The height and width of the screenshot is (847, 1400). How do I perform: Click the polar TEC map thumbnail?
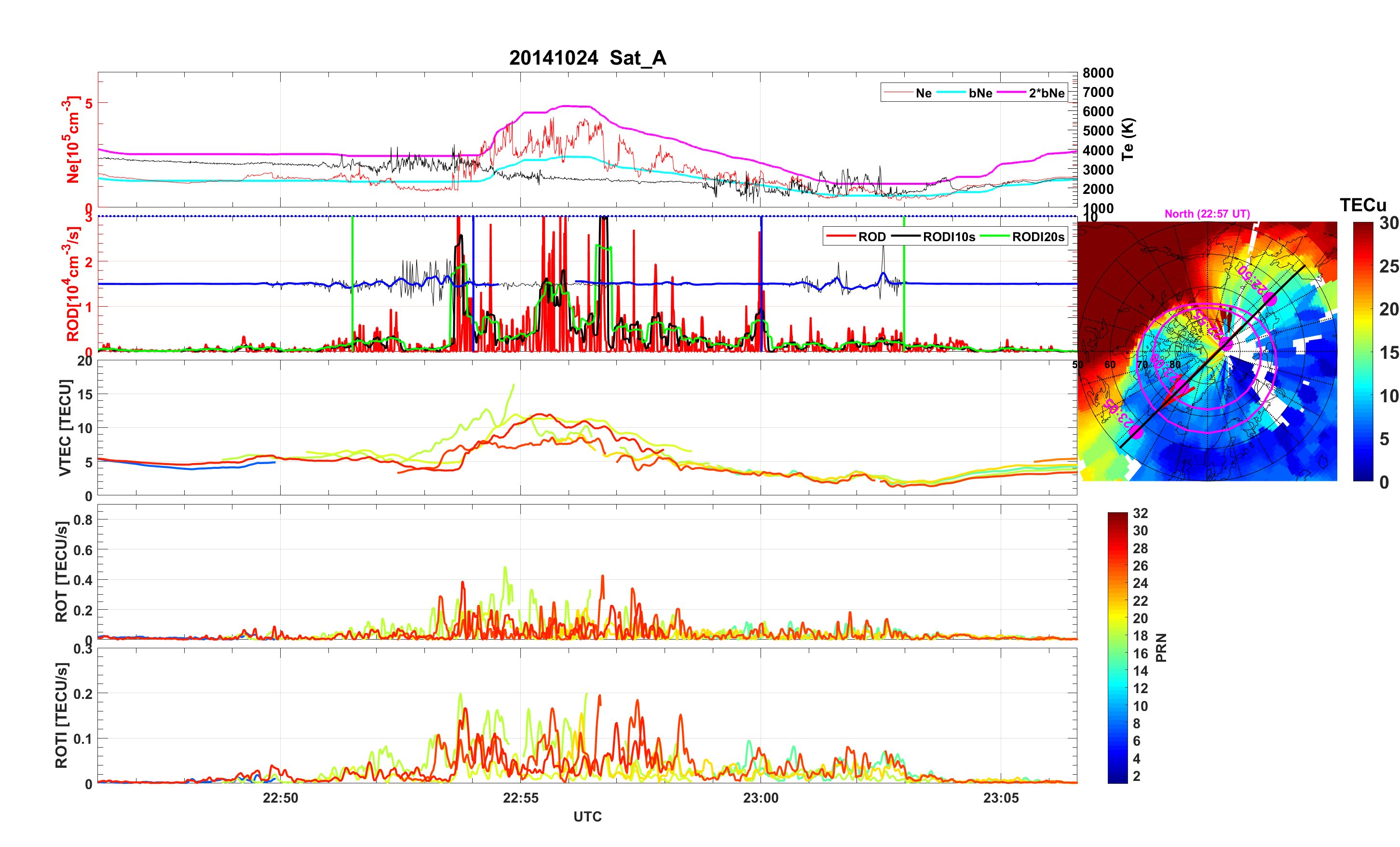(1207, 351)
